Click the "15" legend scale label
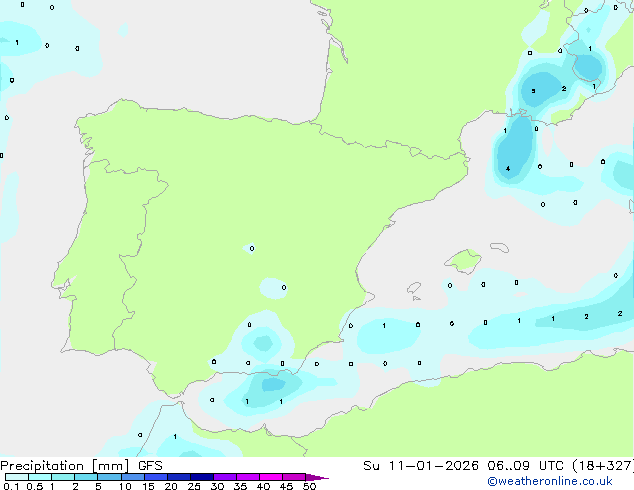Screen dimensions: 634x490 click(148, 486)
